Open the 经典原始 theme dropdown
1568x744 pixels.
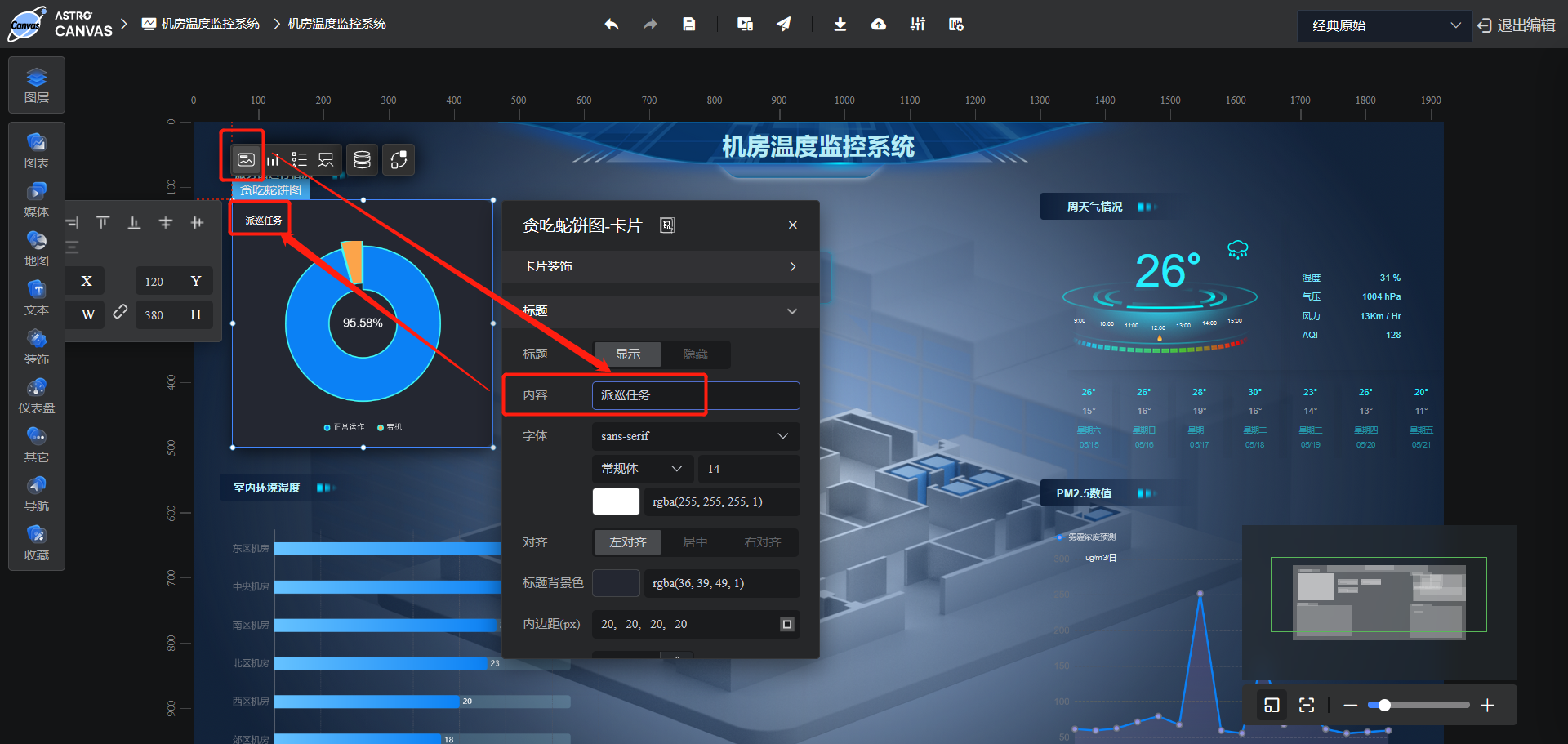point(1383,25)
